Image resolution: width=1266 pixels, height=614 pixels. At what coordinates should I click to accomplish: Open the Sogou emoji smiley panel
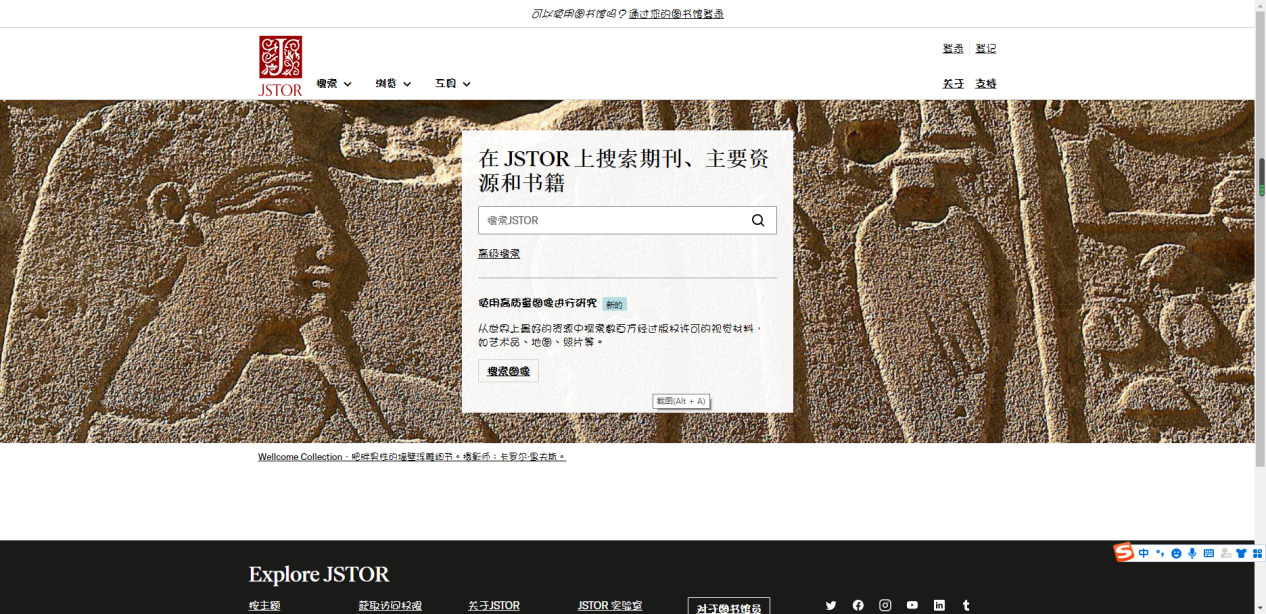pos(1176,553)
